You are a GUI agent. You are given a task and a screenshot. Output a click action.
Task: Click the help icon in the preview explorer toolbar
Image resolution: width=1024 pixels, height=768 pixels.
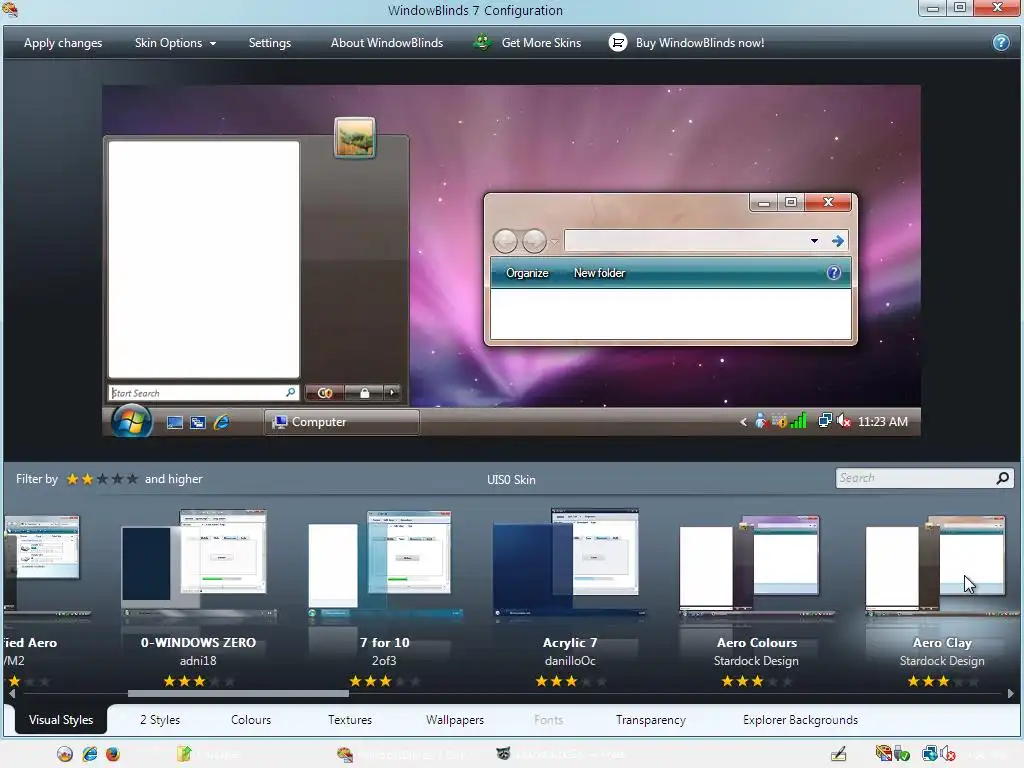(x=834, y=273)
